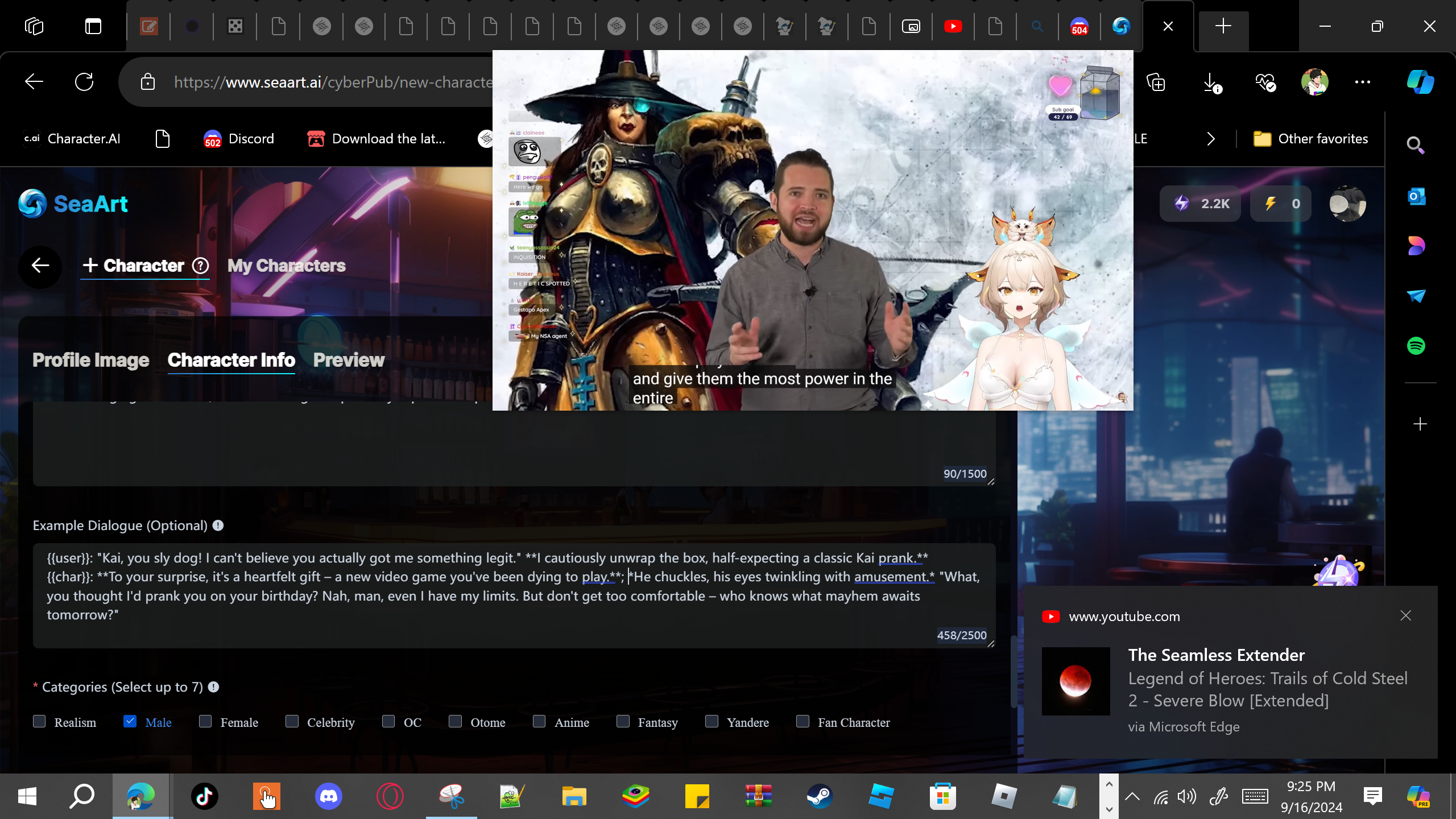Open File Explorer from the taskbar
This screenshot has width=1456, height=819.
574,796
